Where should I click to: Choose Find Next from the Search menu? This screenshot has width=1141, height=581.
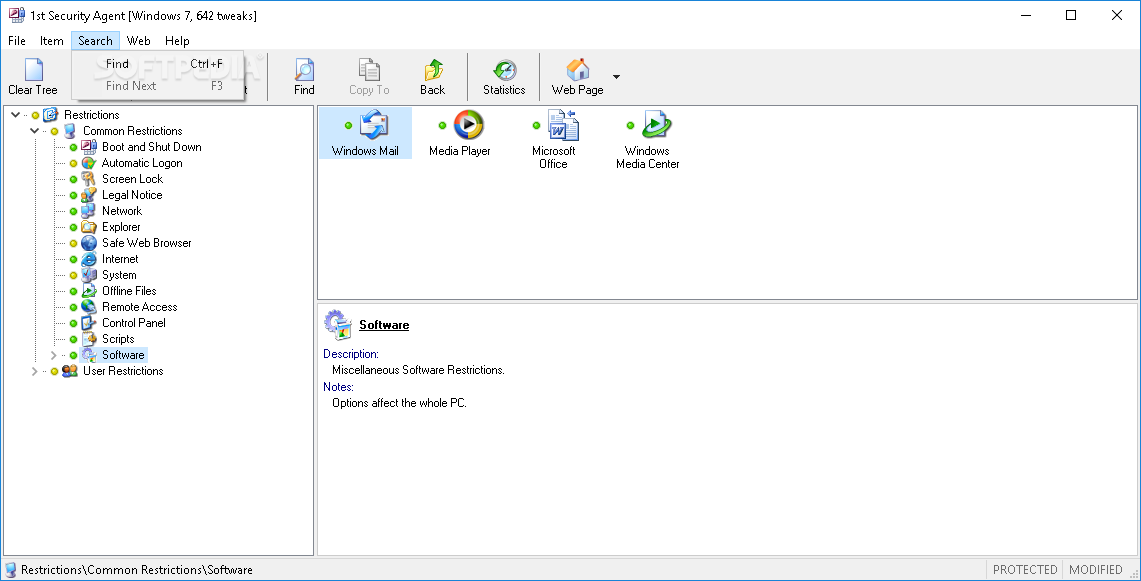tap(158, 86)
